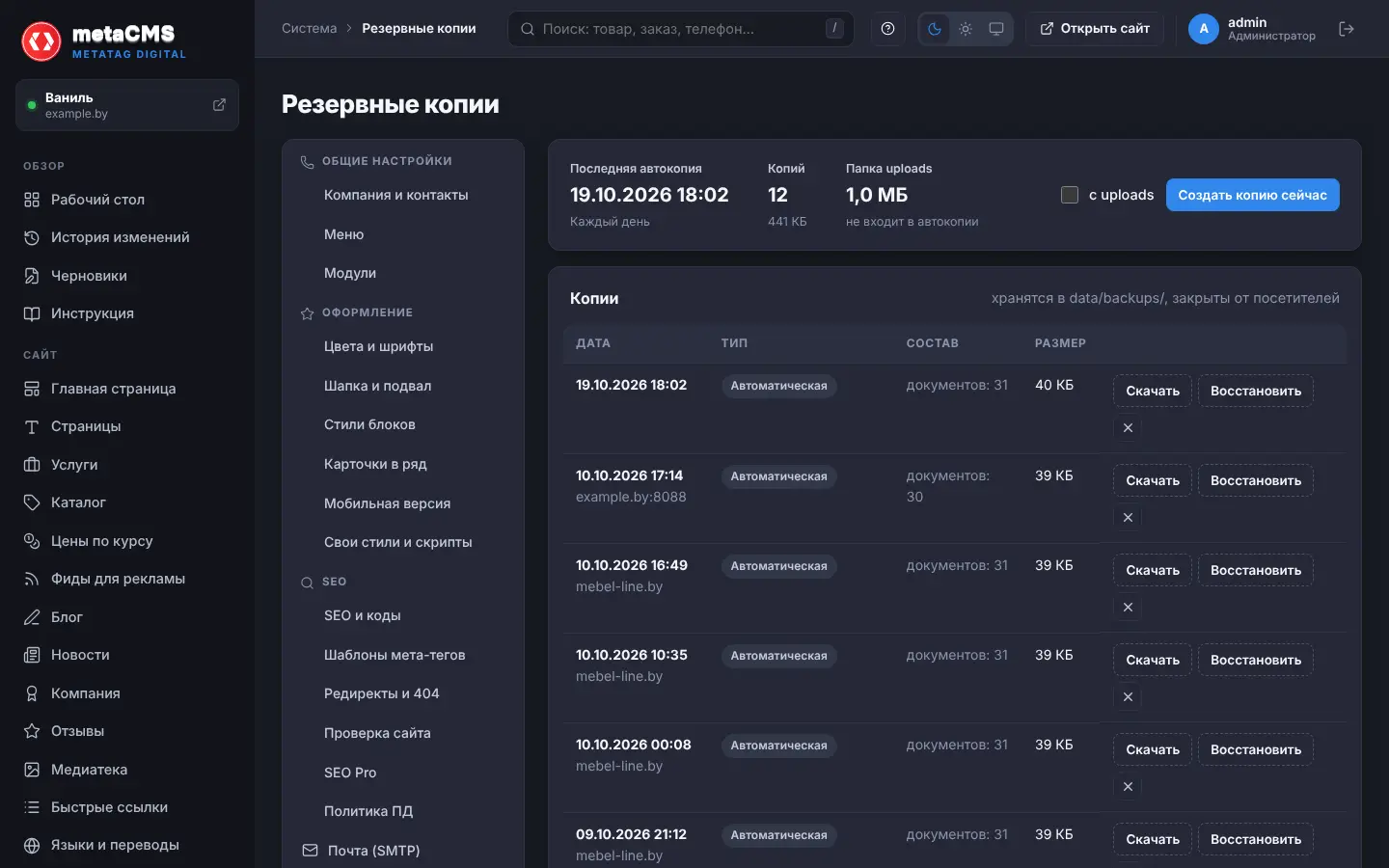1389x868 pixels.
Task: Log out using the exit icon
Action: click(x=1347, y=29)
